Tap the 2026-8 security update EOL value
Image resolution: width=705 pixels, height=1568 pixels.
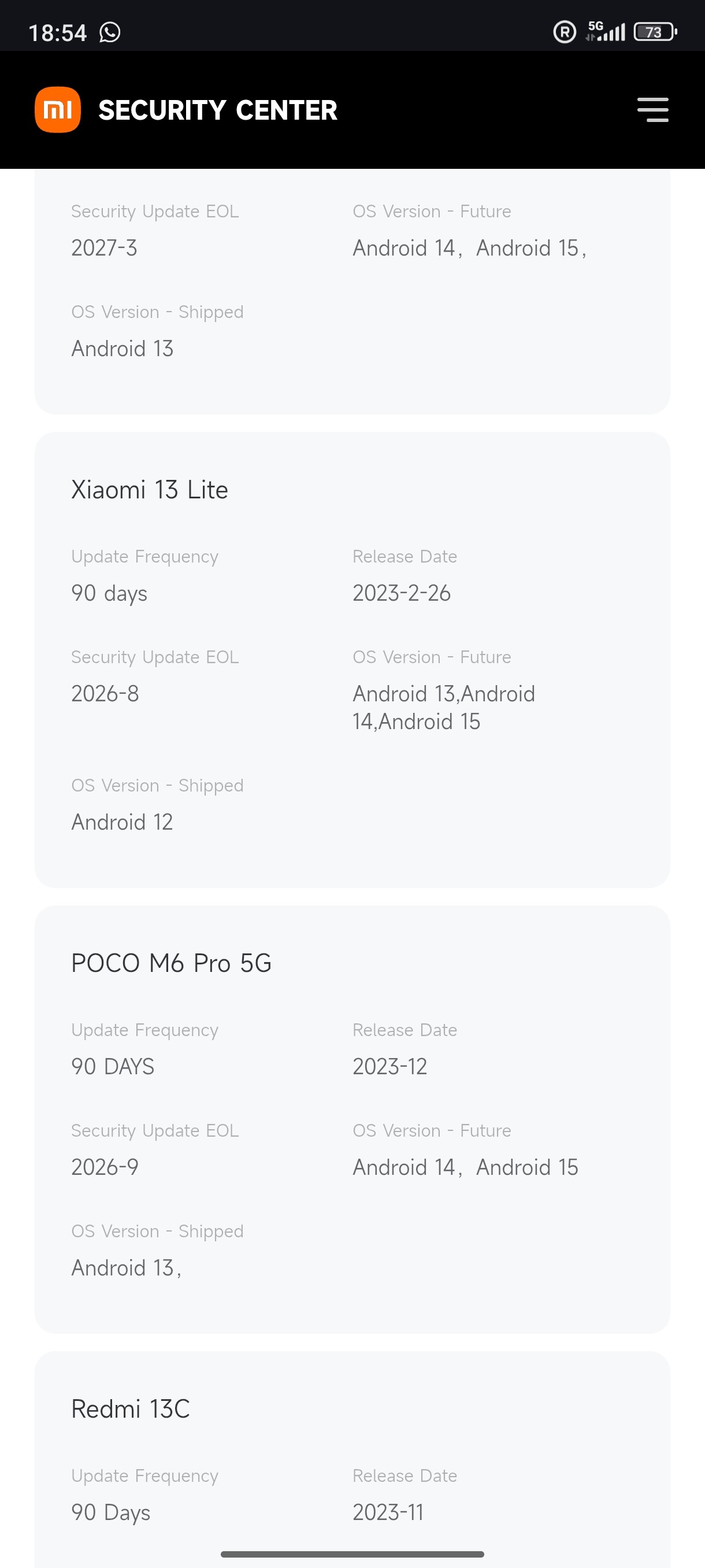(105, 694)
